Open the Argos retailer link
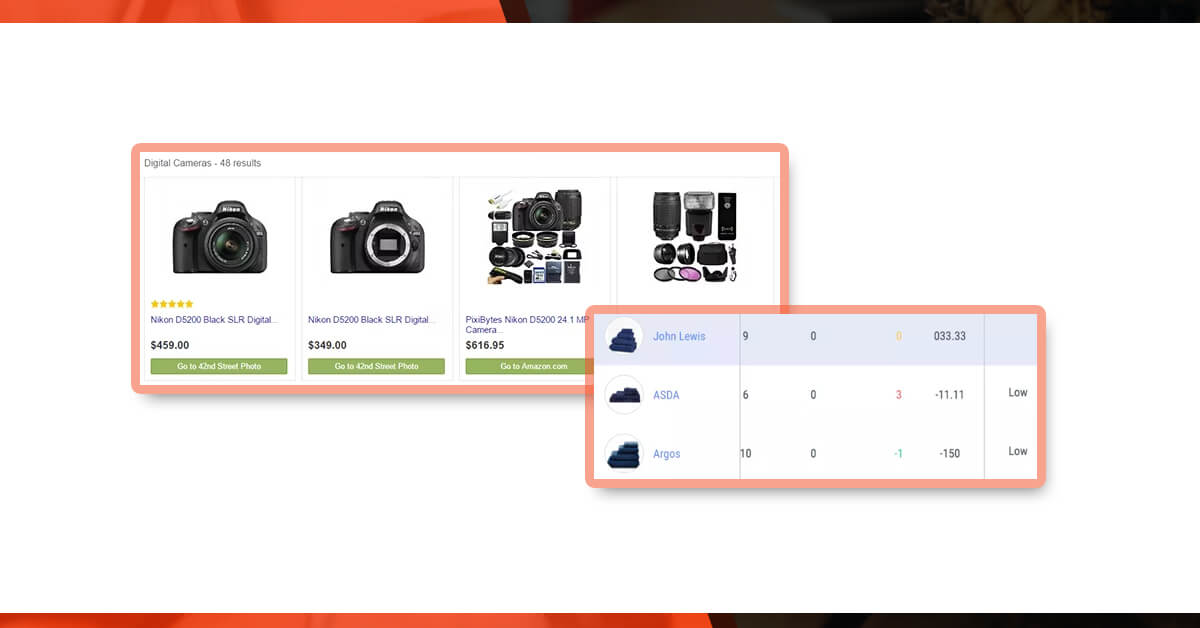The height and width of the screenshot is (628, 1200). (667, 454)
